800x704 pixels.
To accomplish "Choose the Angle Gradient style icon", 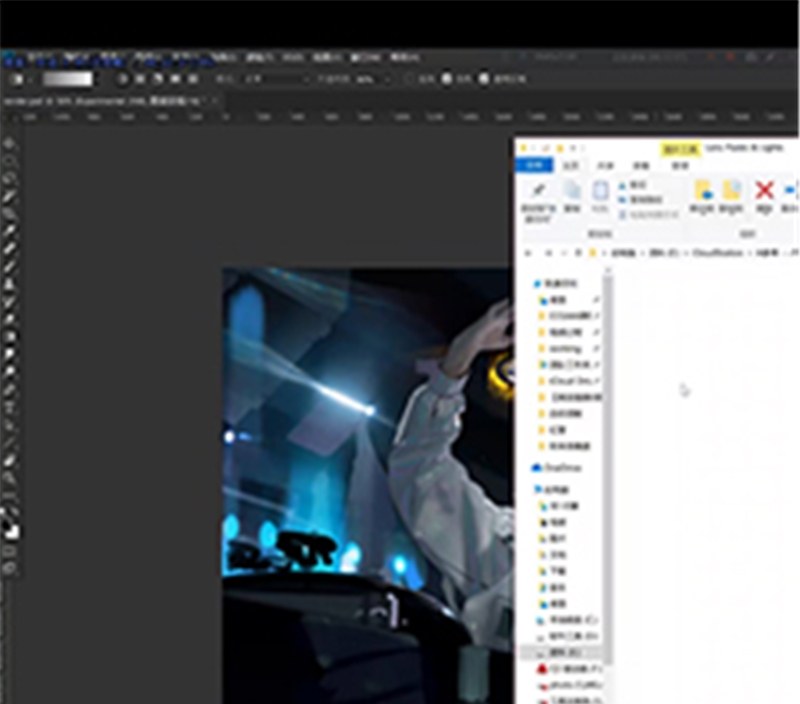I will click(x=158, y=79).
